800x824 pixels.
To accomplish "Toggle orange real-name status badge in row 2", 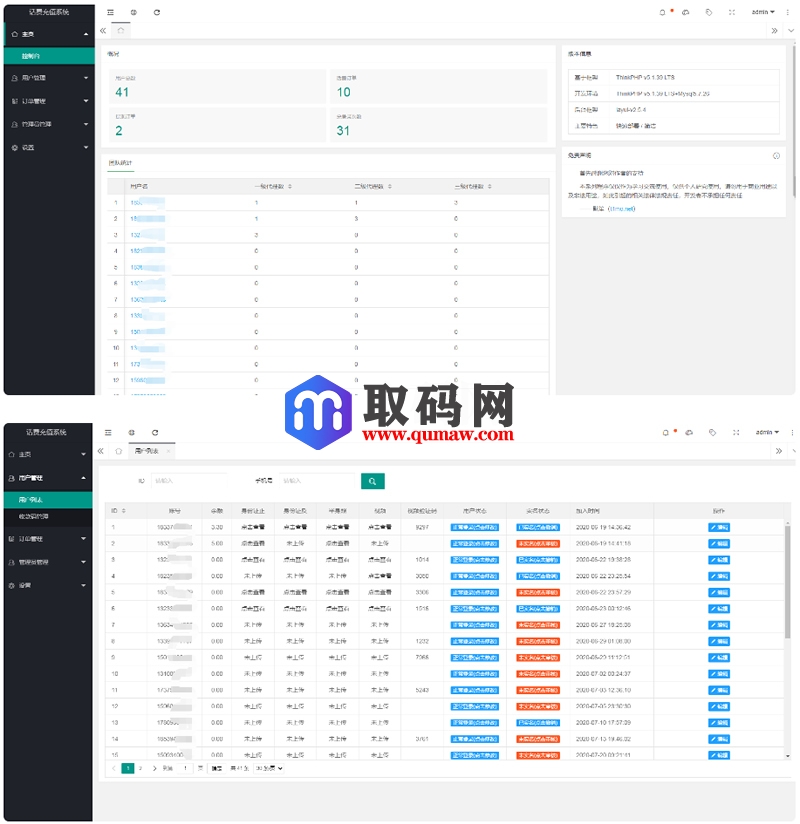I will [x=537, y=543].
